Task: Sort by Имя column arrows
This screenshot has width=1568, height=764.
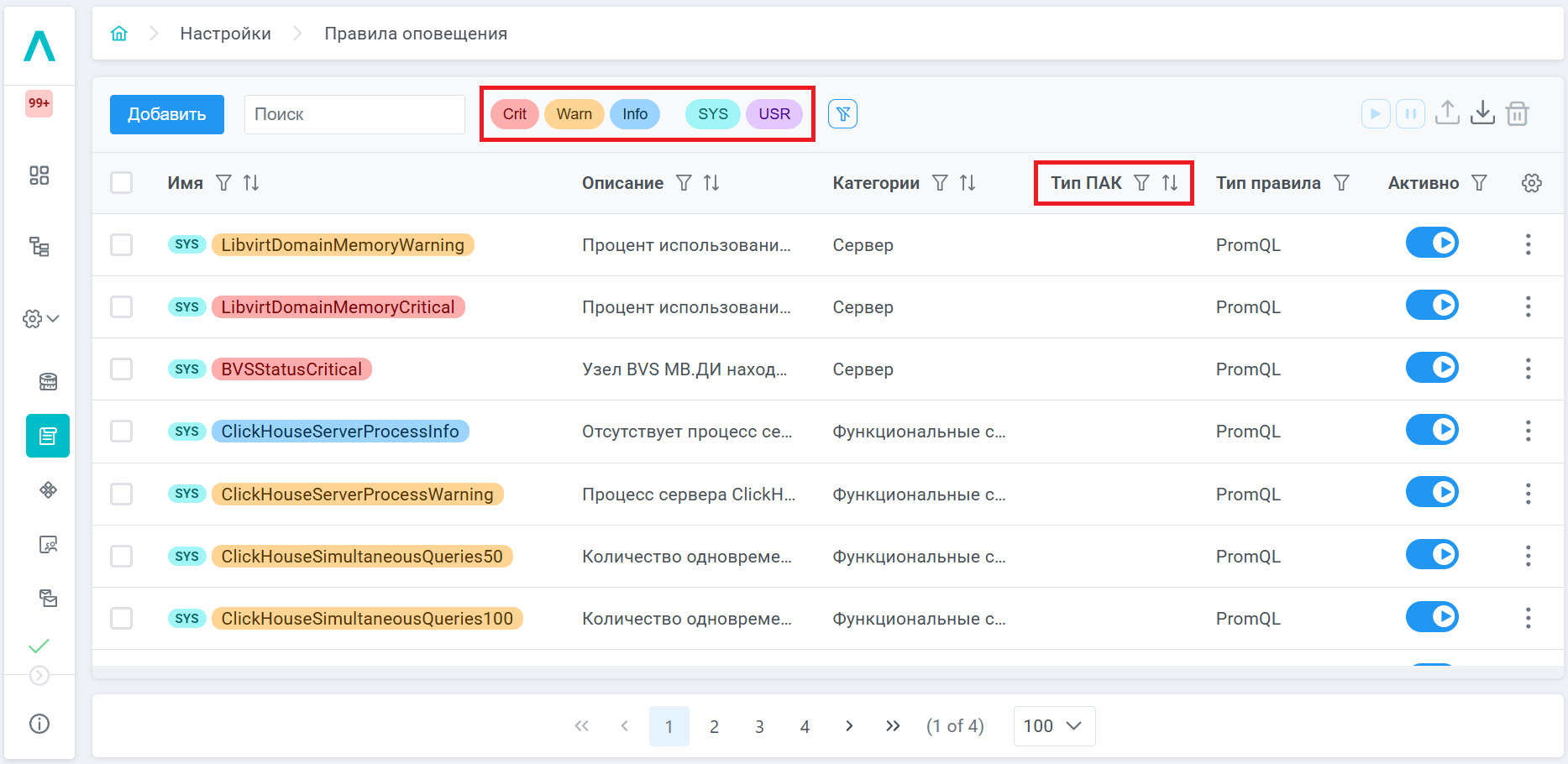Action: point(251,183)
